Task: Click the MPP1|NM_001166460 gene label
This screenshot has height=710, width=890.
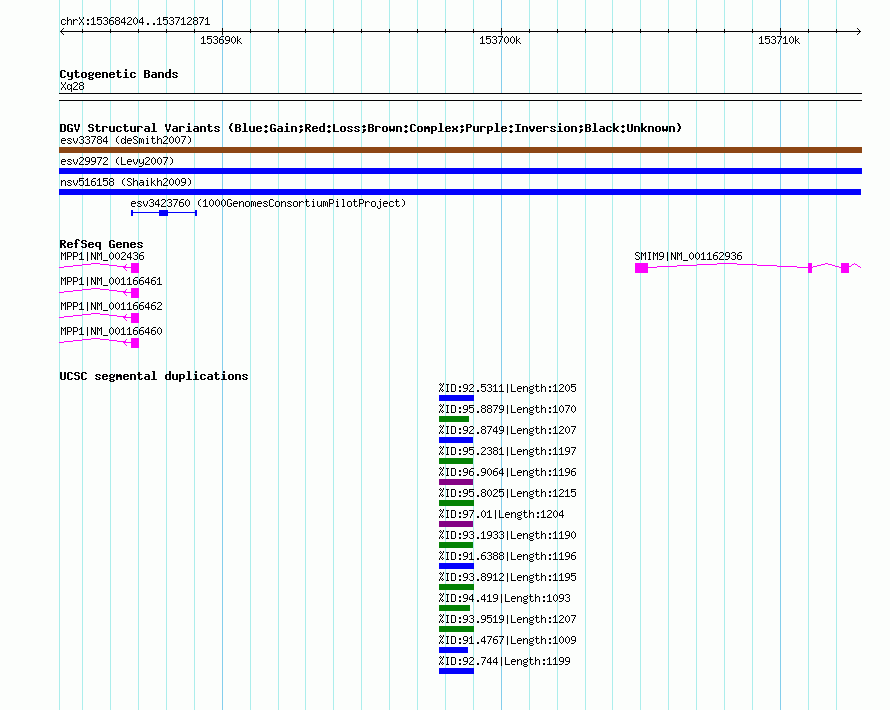Action: coord(111,331)
